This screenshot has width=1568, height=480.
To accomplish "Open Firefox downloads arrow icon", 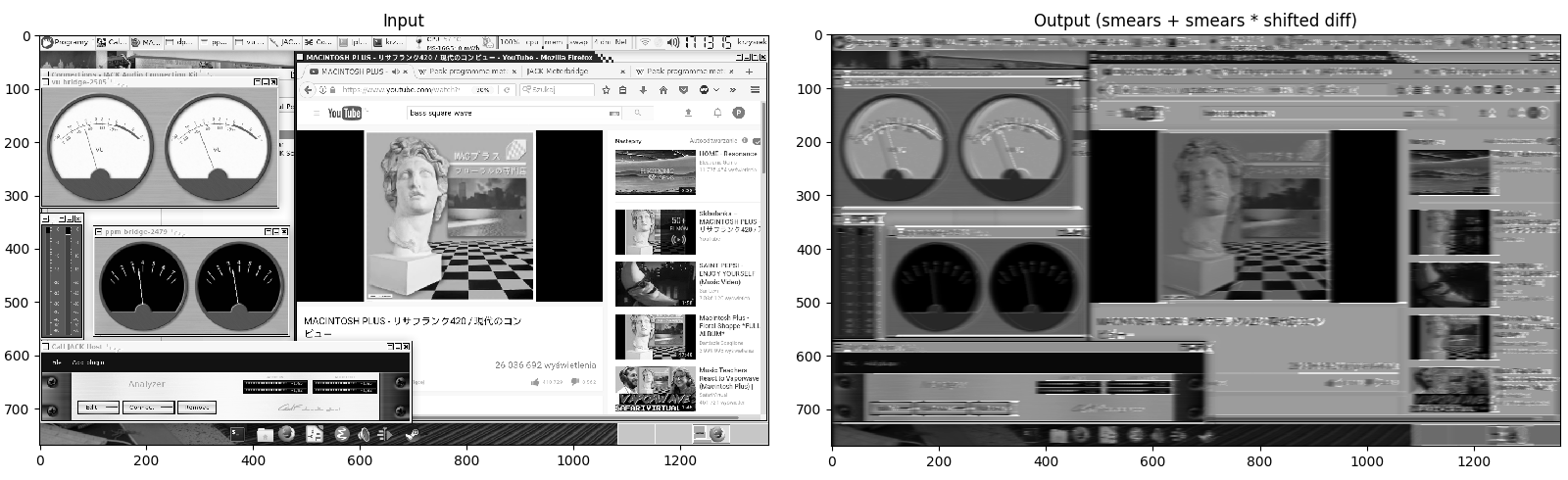I will coord(643,90).
